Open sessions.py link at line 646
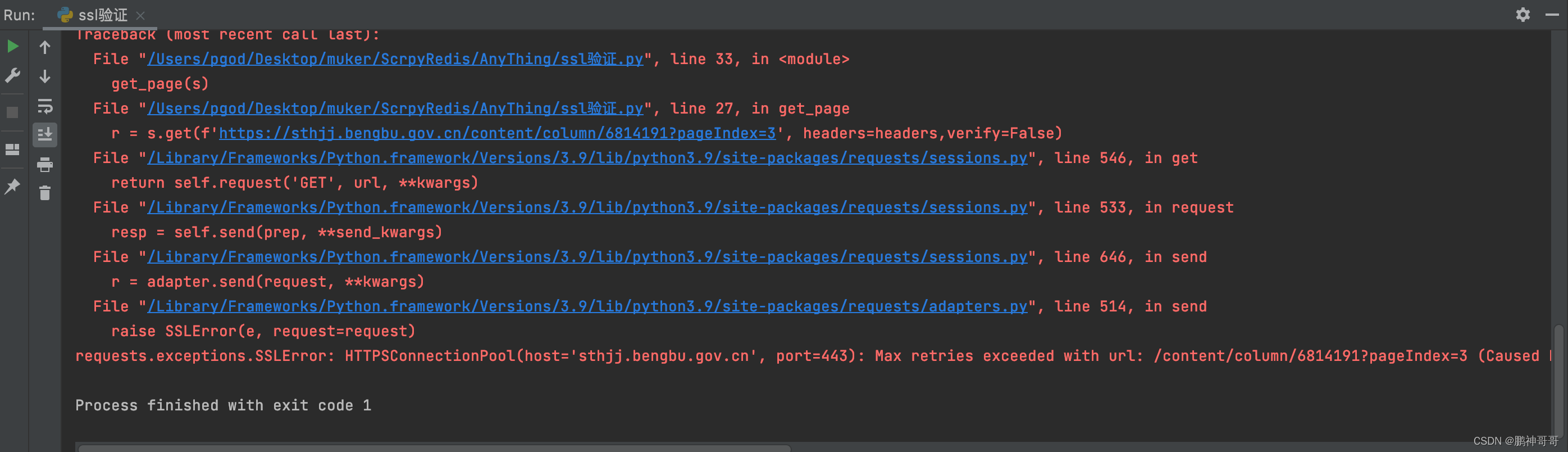The height and width of the screenshot is (452, 1568). click(587, 257)
